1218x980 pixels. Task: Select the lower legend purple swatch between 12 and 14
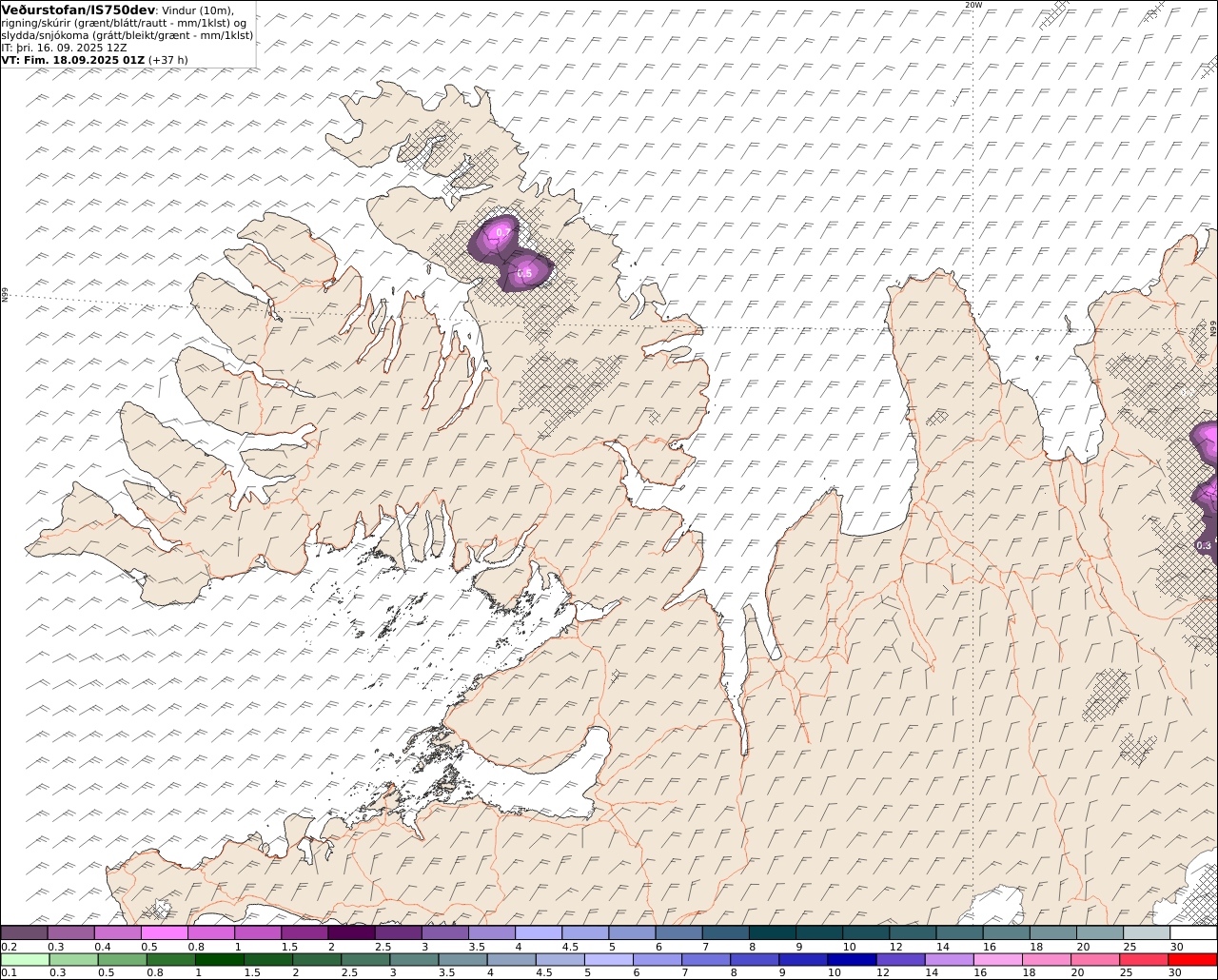tap(900, 959)
